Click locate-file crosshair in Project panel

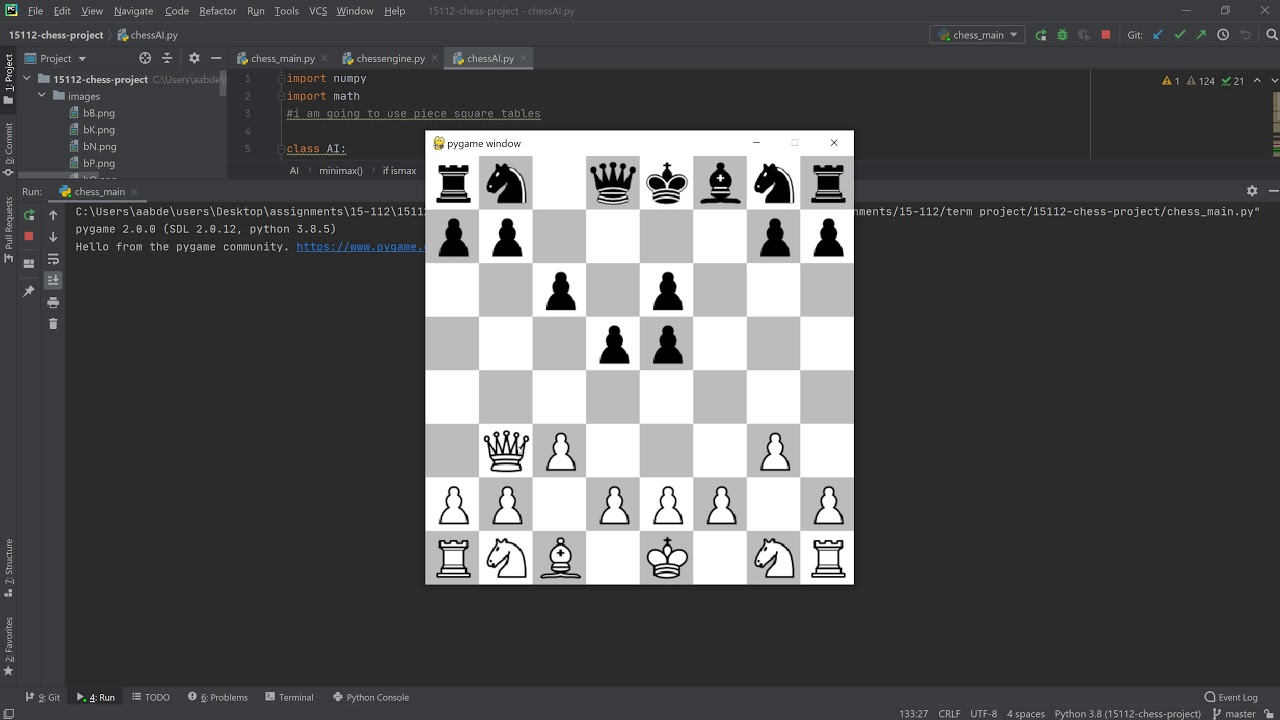[x=145, y=58]
